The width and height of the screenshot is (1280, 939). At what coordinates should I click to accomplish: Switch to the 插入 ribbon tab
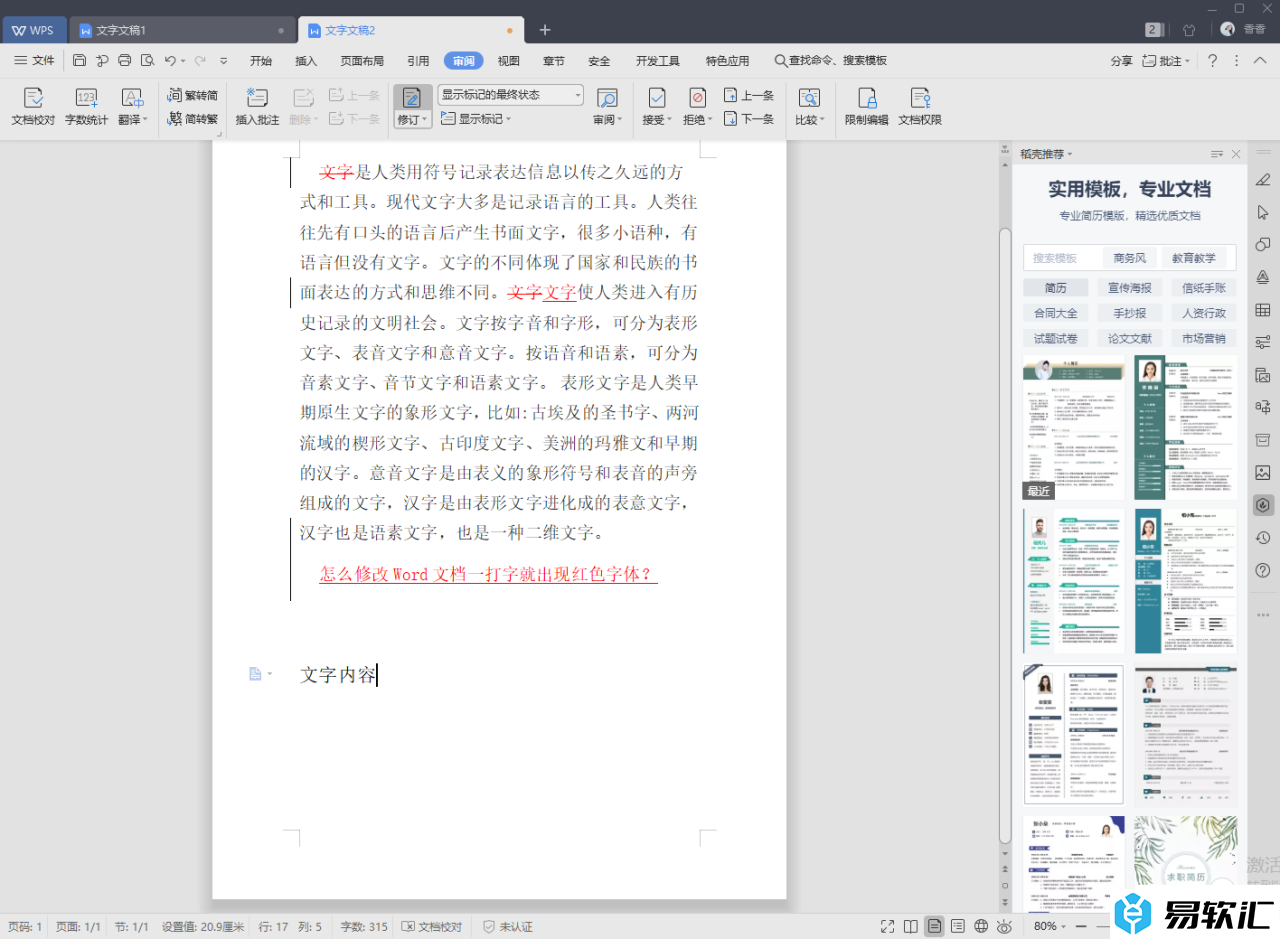306,61
